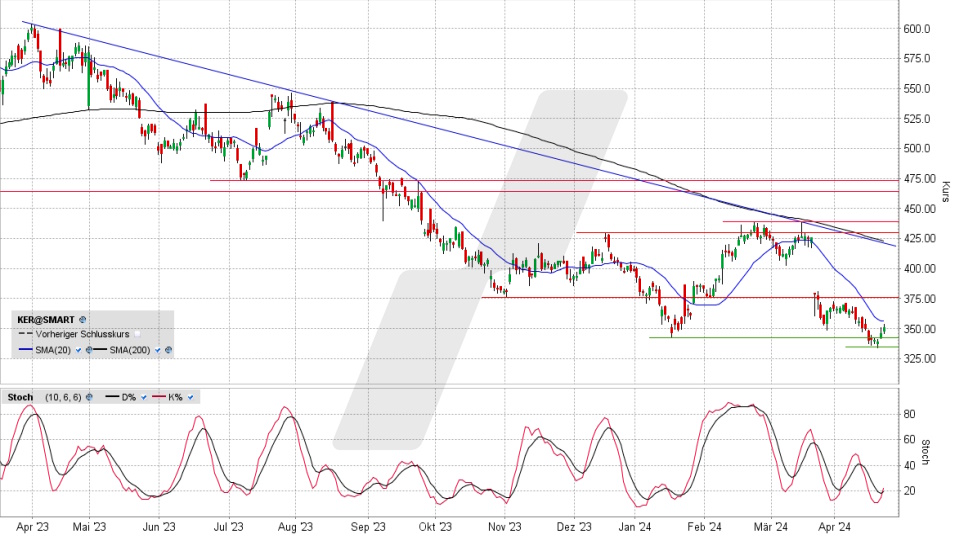Click the red K% legend line
Screen dimensions: 960x540
point(159,397)
